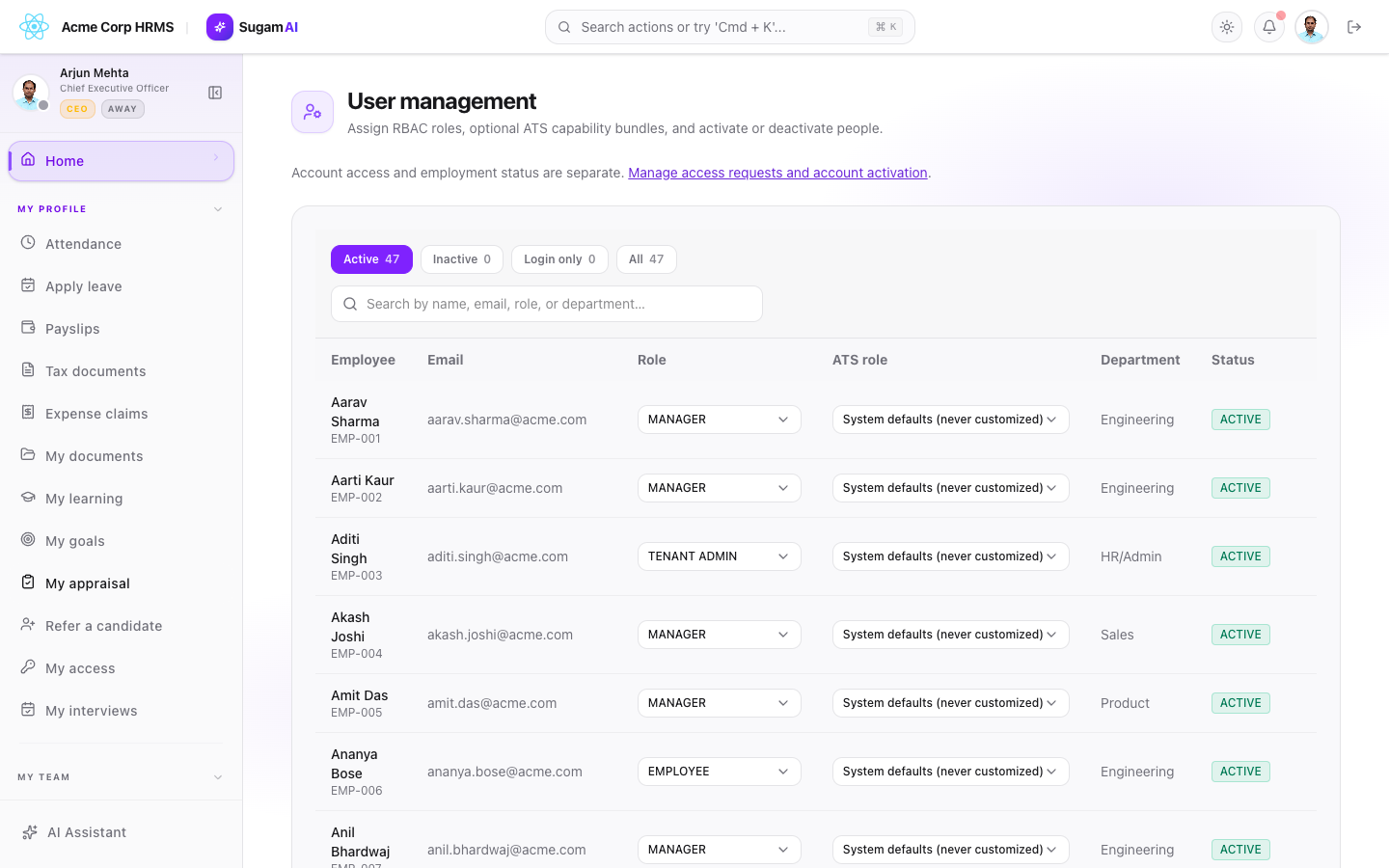
Task: Open ATS role dropdown for Amit Das
Action: coord(951,703)
